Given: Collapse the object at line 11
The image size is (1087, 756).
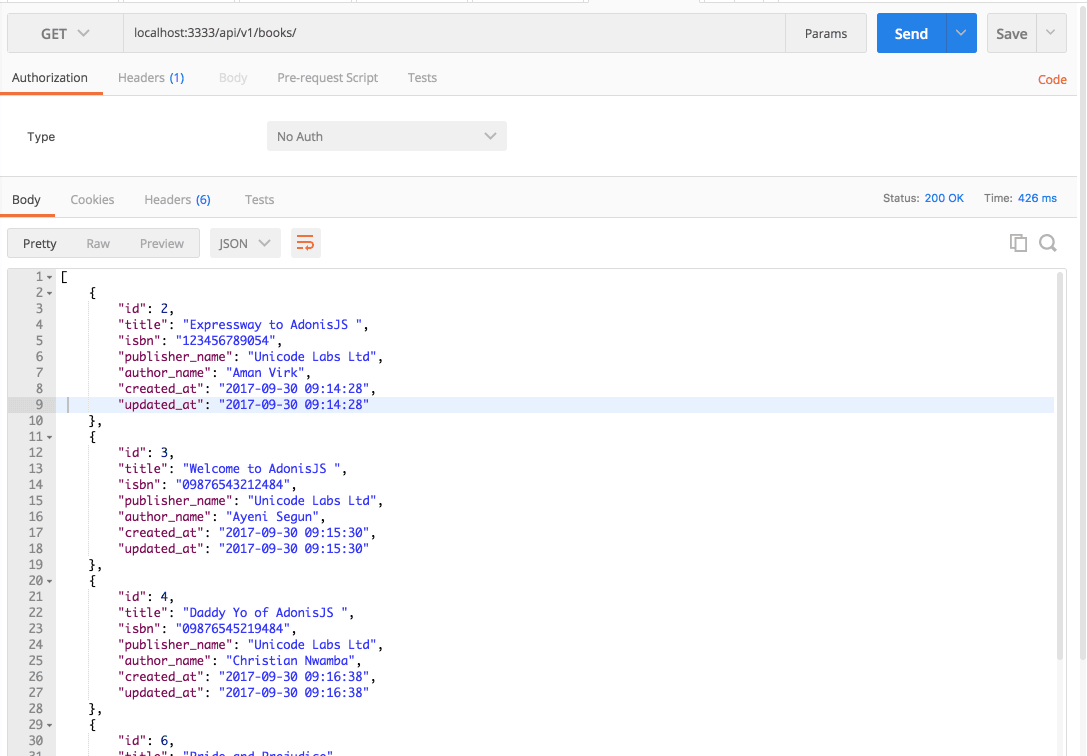Looking at the screenshot, I should (x=49, y=437).
